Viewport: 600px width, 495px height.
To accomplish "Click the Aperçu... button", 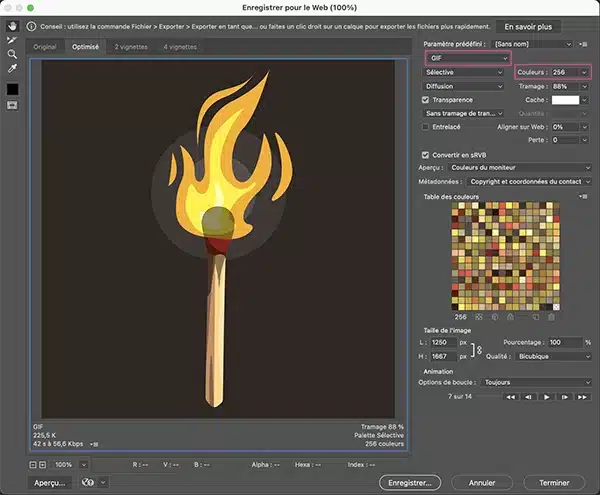I will click(x=49, y=483).
